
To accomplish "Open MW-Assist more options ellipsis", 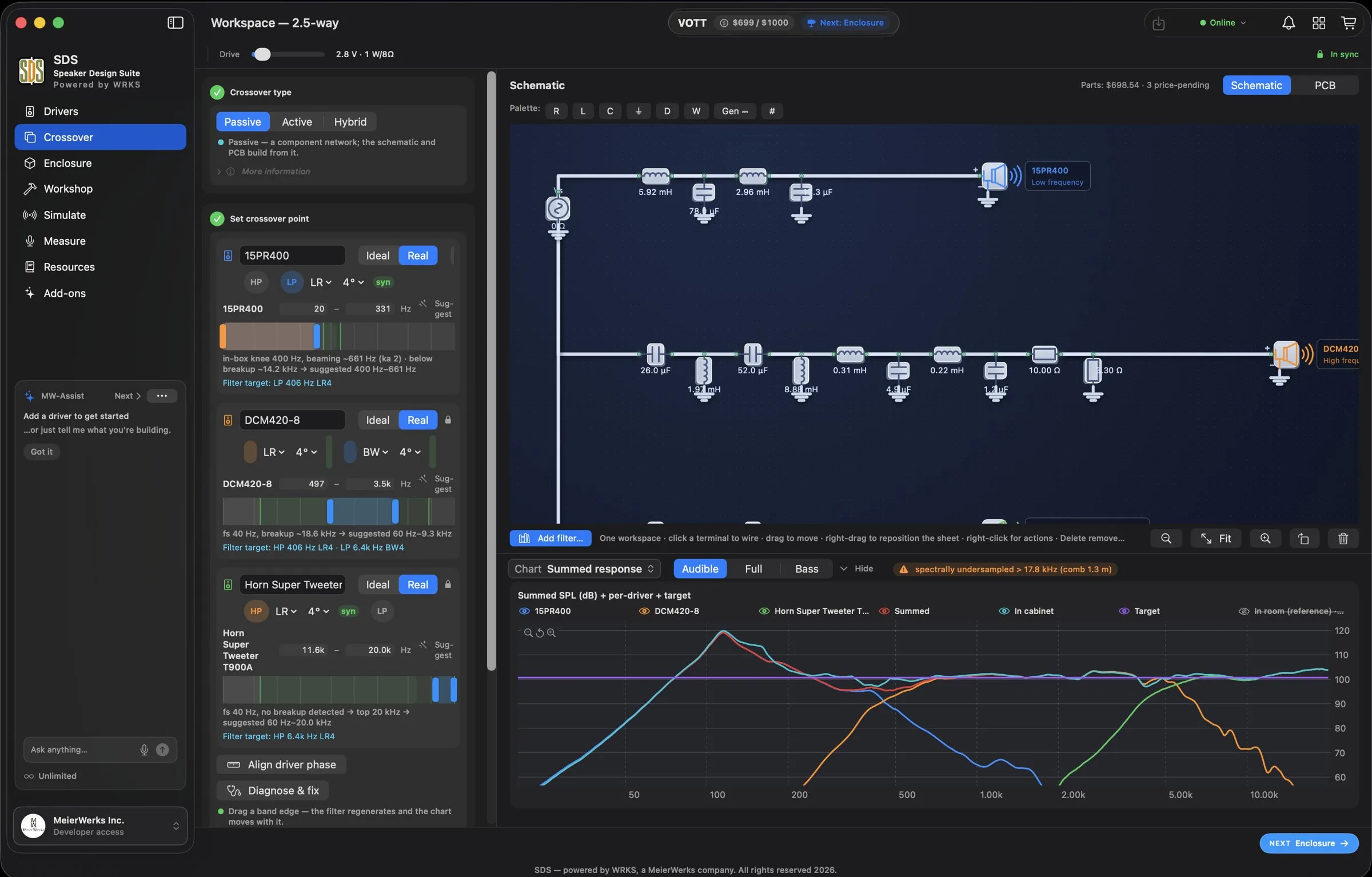I will [162, 396].
